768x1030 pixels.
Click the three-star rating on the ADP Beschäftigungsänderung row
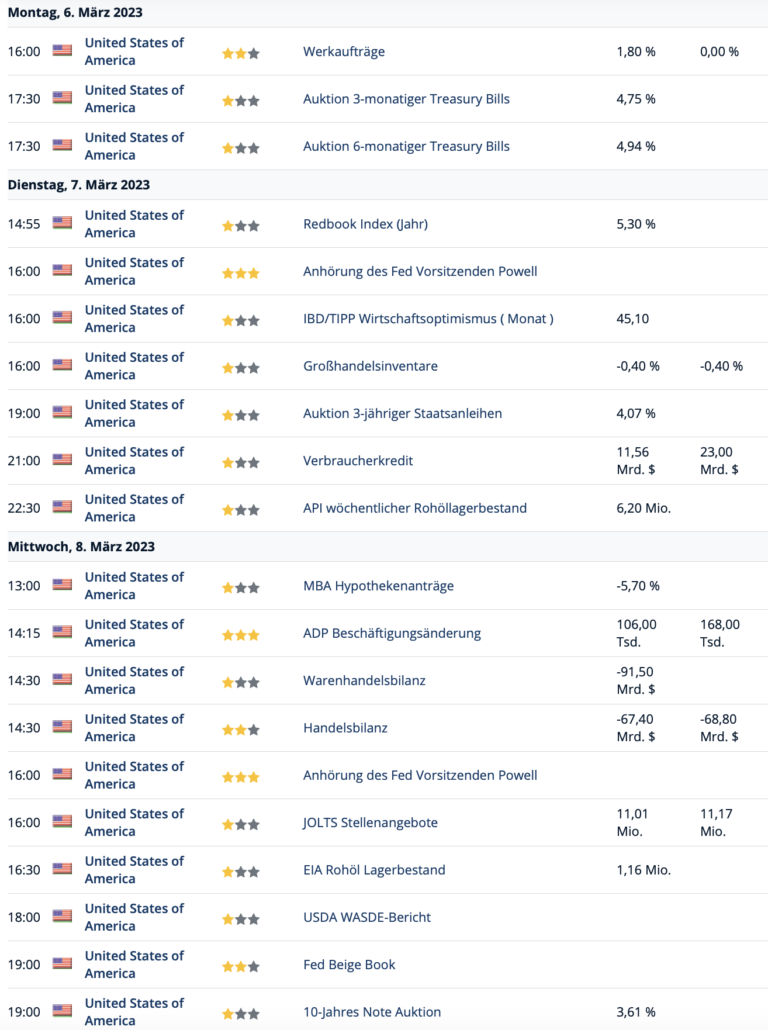(x=240, y=635)
